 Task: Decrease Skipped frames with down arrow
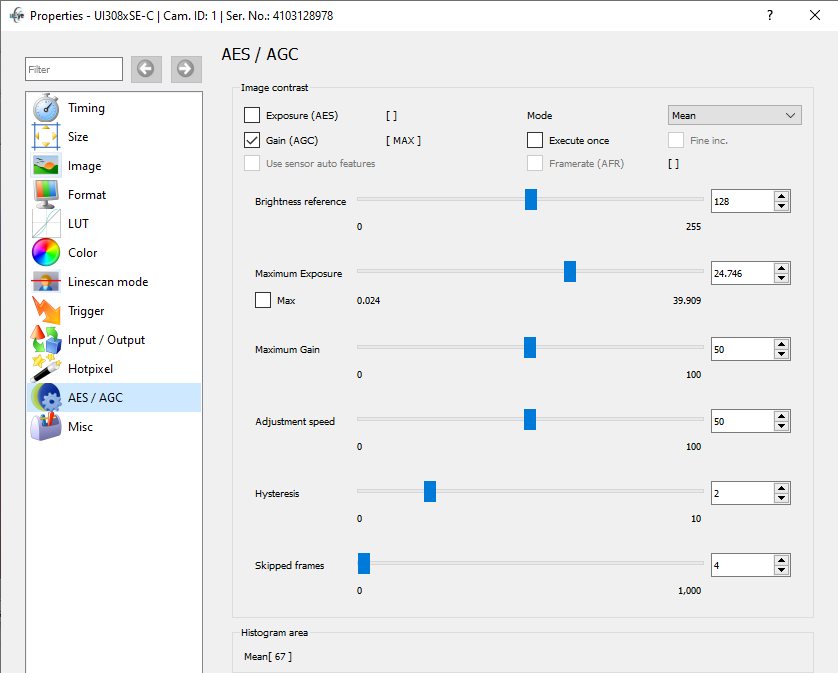tap(781, 570)
